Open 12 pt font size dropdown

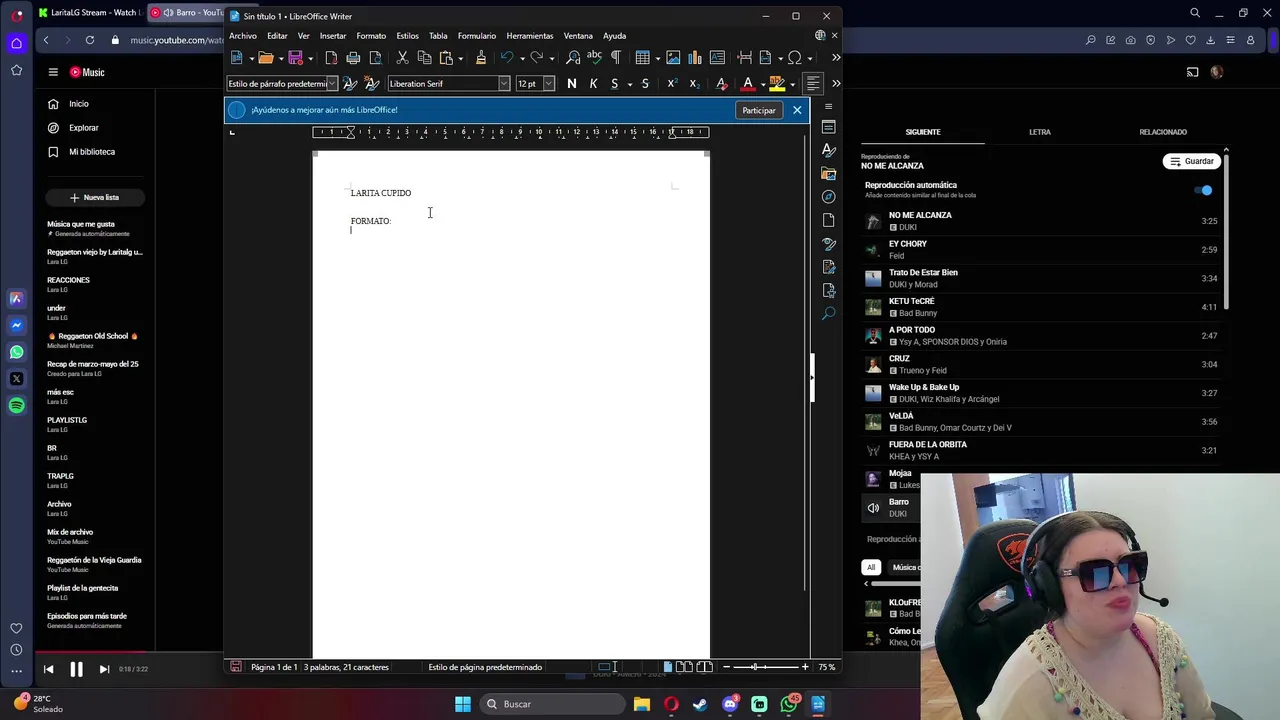click(549, 84)
